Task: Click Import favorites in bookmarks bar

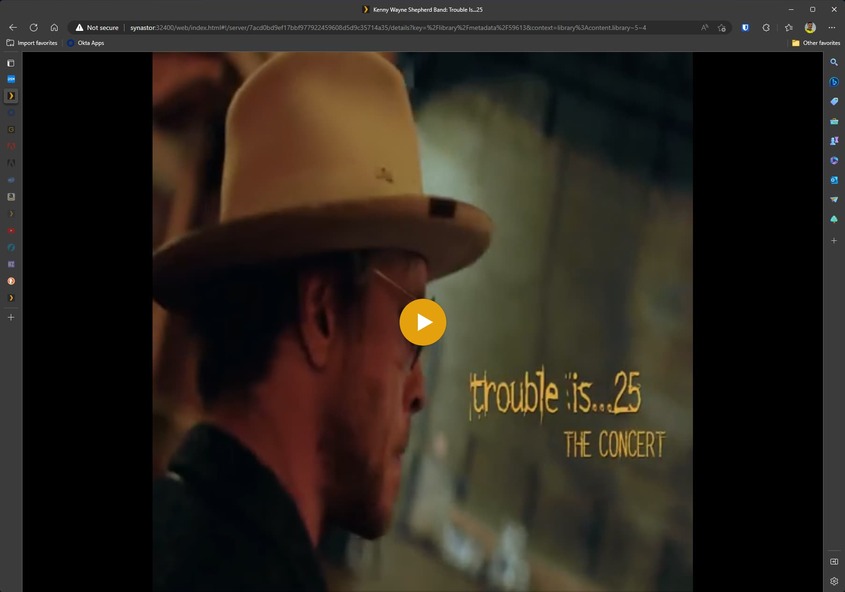Action: (x=32, y=43)
